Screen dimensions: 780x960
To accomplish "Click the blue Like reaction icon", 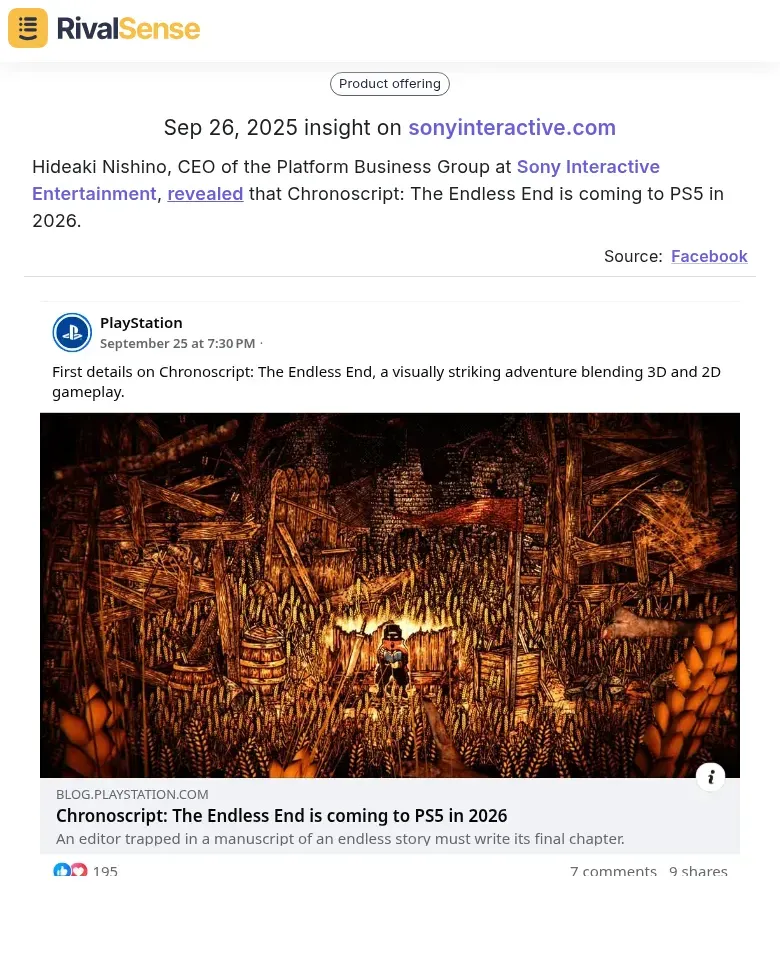I will pyautogui.click(x=62, y=870).
